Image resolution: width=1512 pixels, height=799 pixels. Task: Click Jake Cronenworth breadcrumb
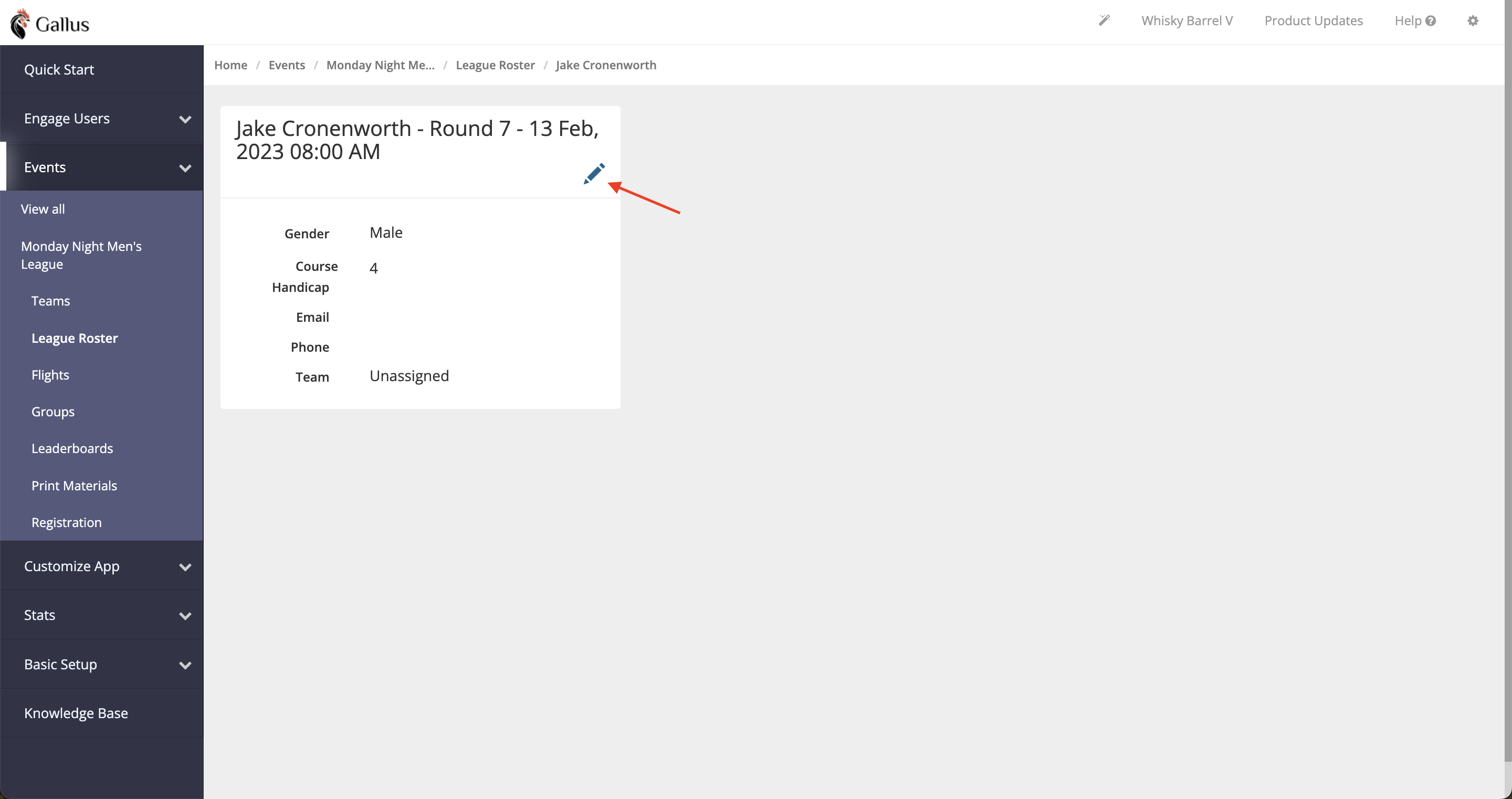click(x=606, y=65)
